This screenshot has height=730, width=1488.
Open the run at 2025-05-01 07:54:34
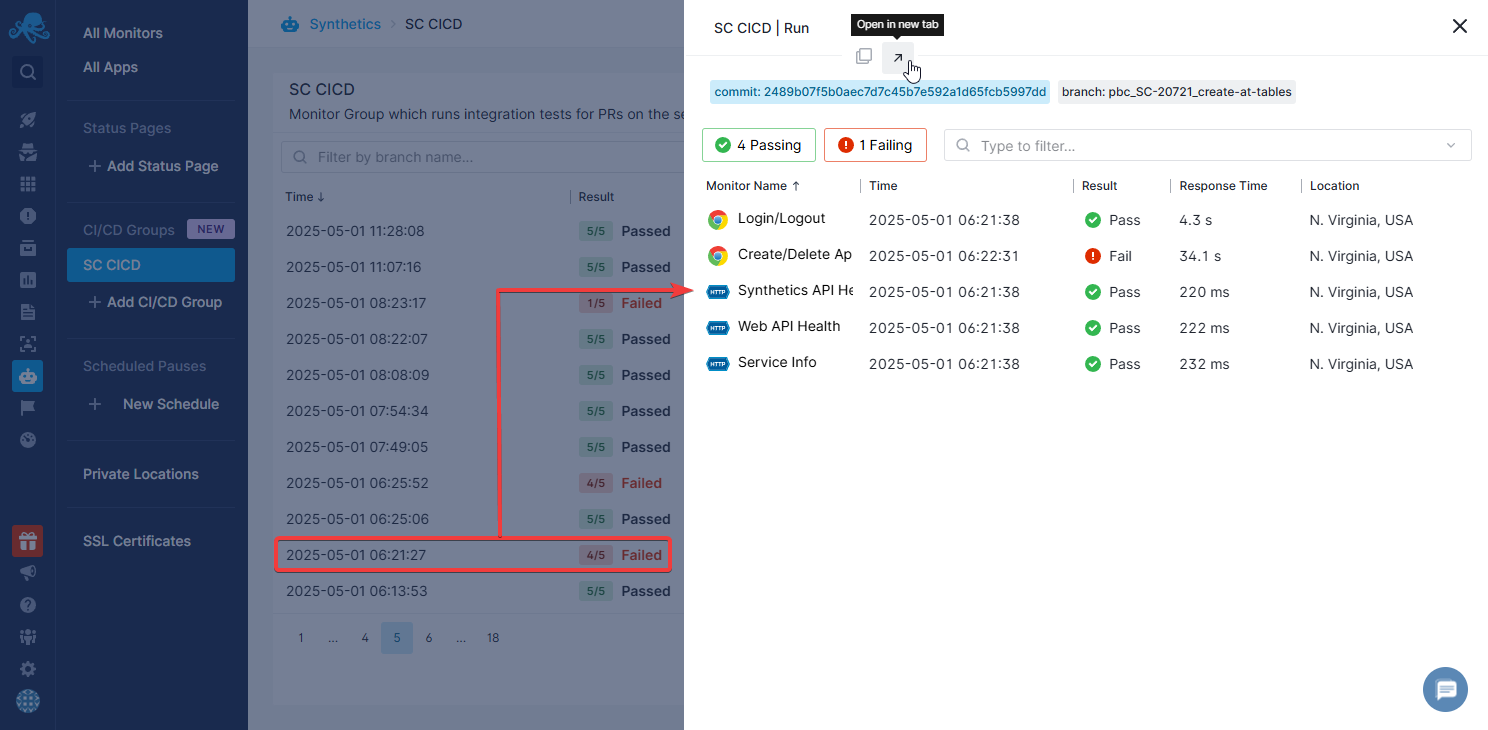[x=479, y=411]
